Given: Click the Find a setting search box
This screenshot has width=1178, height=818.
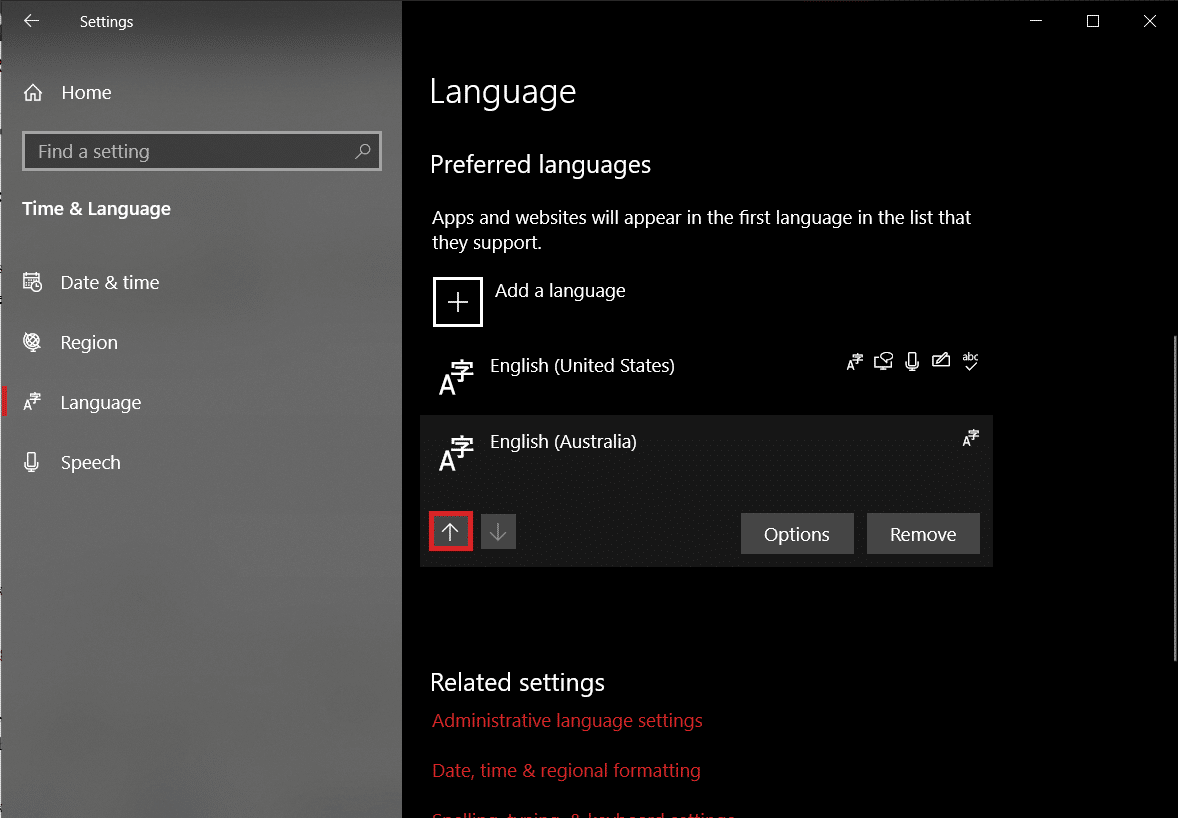Looking at the screenshot, I should pyautogui.click(x=190, y=152).
